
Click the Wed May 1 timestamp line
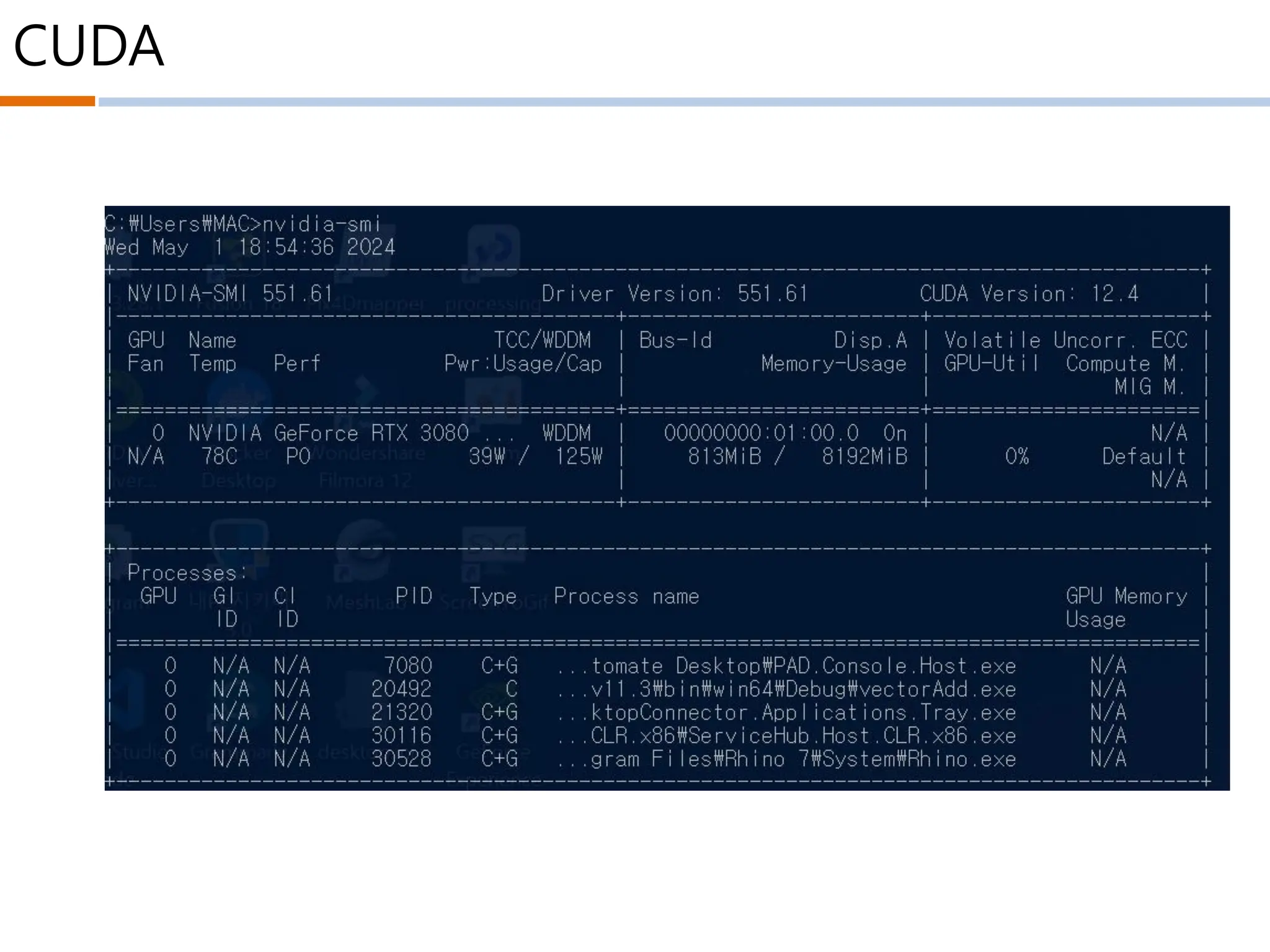[x=249, y=247]
